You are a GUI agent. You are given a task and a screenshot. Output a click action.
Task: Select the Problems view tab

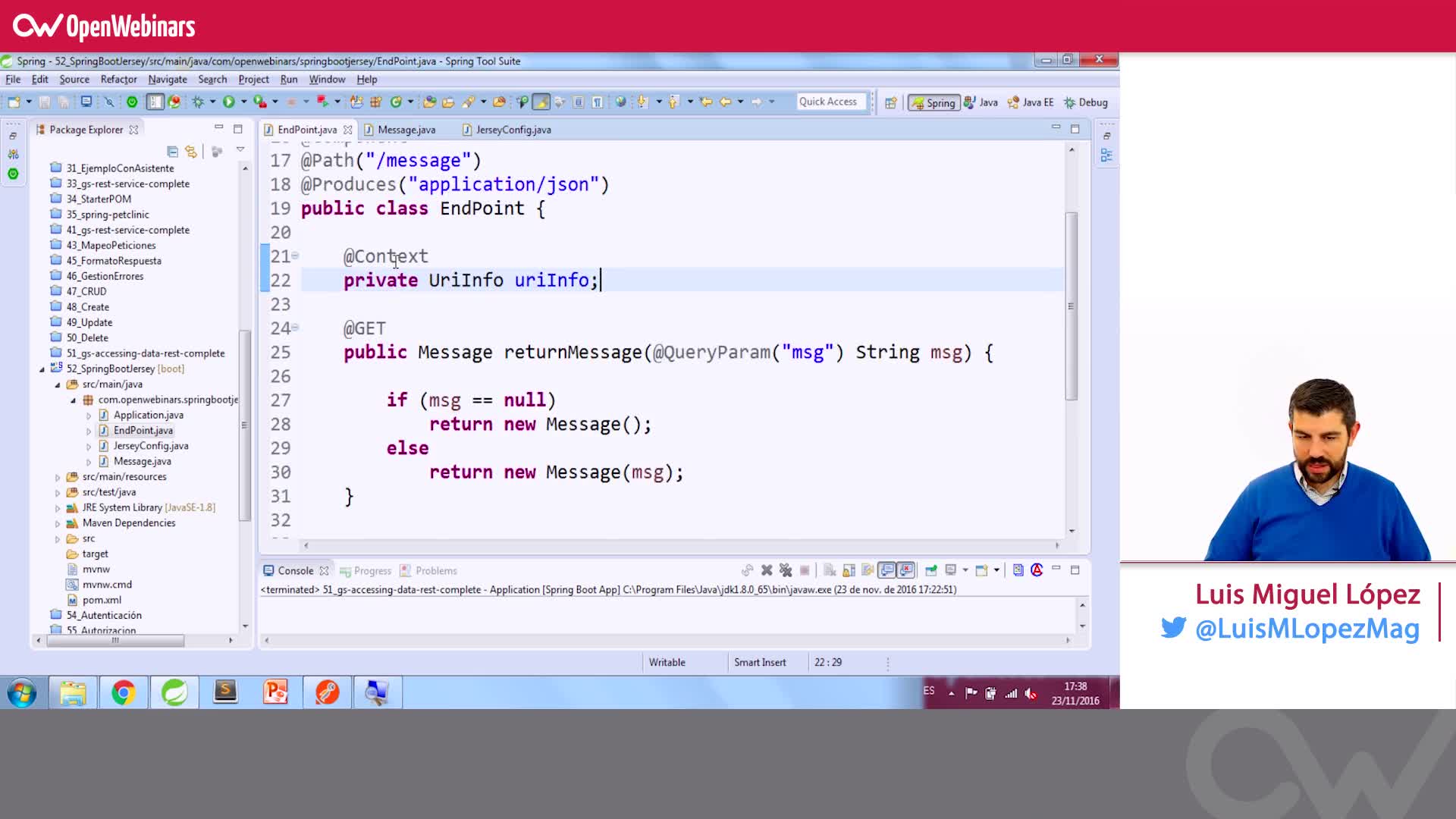(434, 570)
